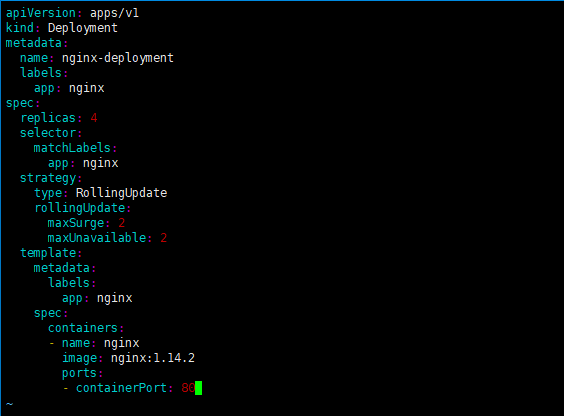Click the strategy key
This screenshot has height=416, width=564.
pyautogui.click(x=48, y=178)
